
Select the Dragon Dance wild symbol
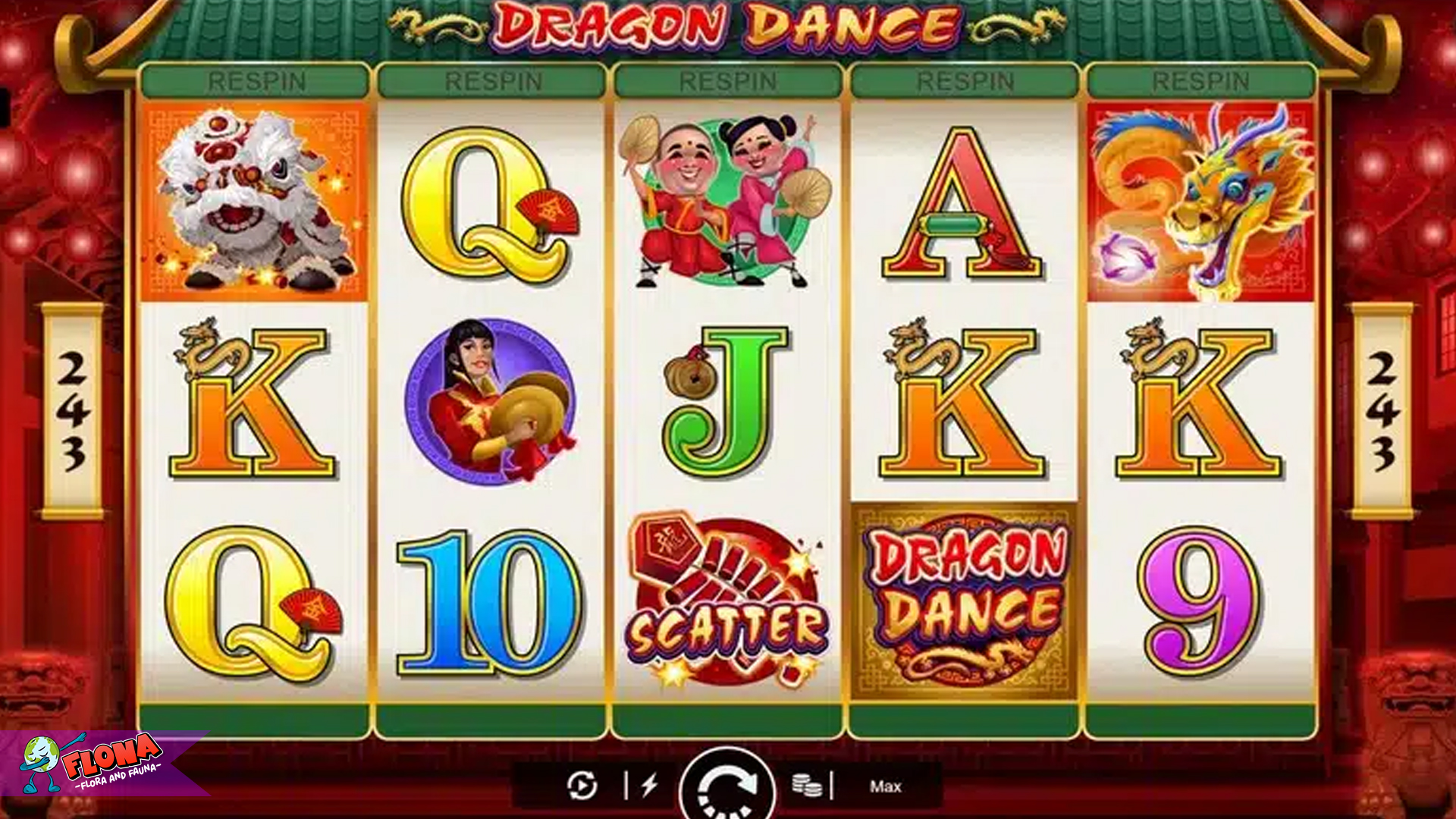tap(965, 601)
